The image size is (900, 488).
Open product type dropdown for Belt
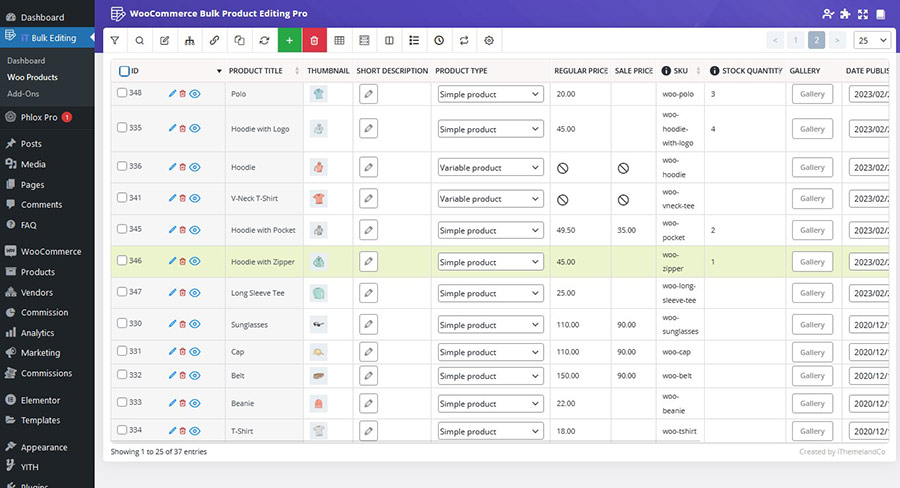pos(490,376)
